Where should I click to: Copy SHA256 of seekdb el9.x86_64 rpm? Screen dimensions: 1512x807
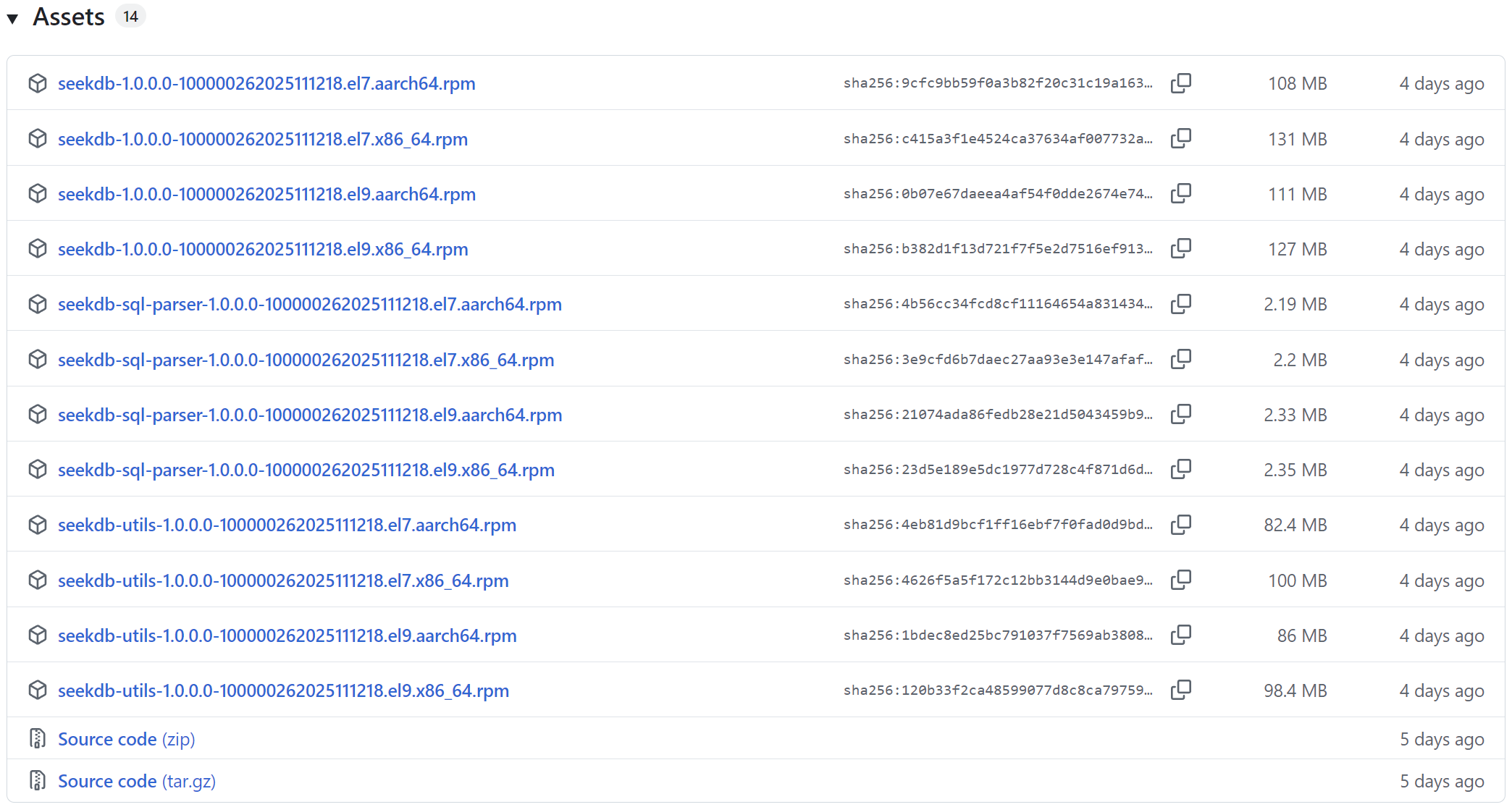point(1180,248)
